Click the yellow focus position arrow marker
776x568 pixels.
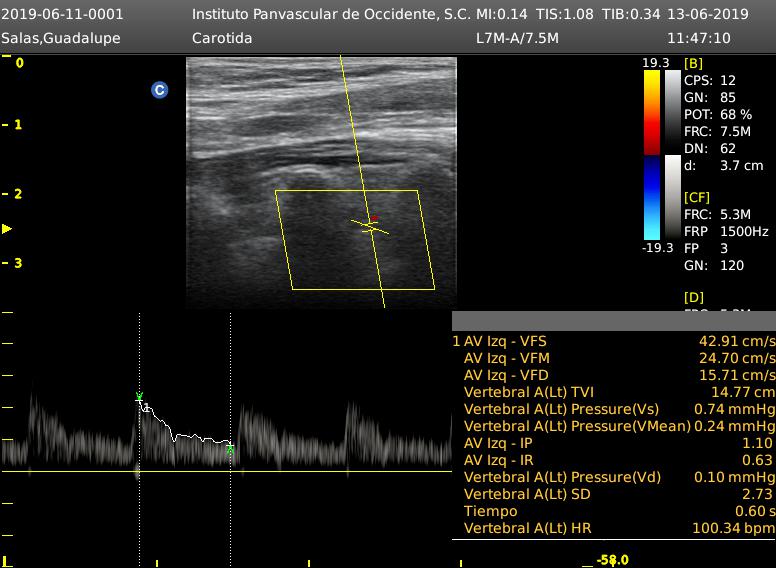(x=7, y=229)
